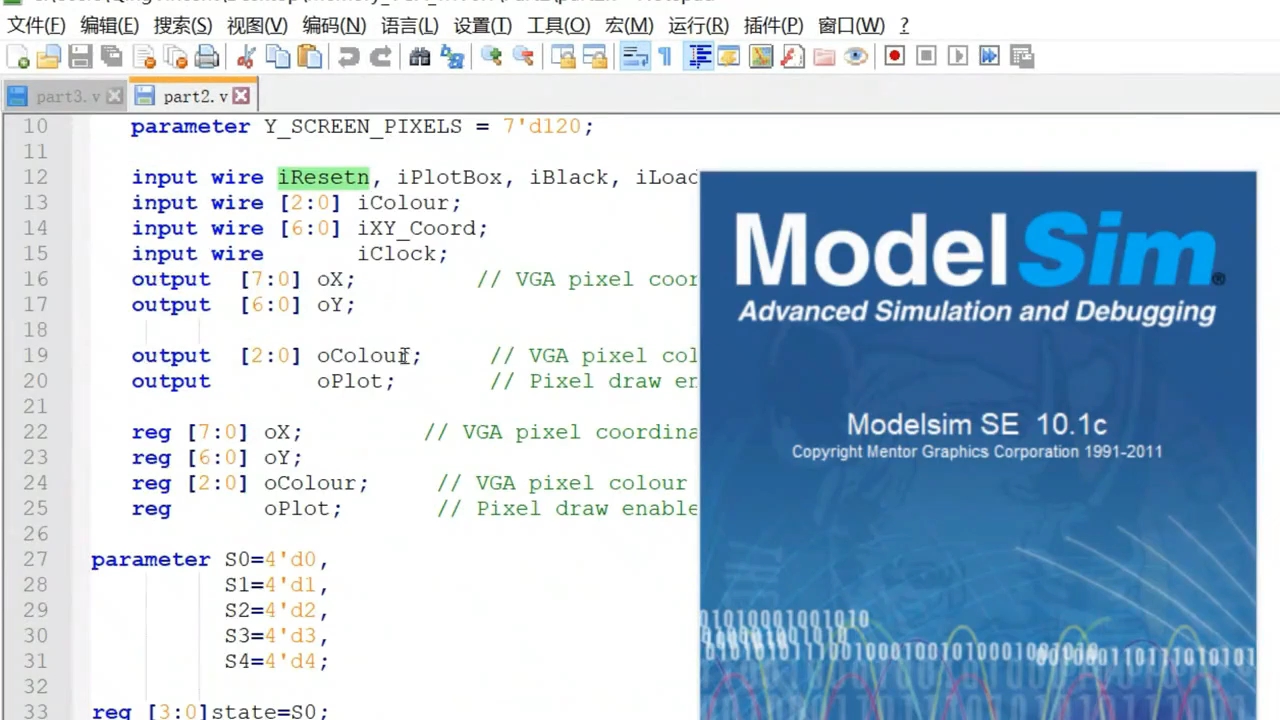Click the Undo arrow icon

[x=349, y=56]
